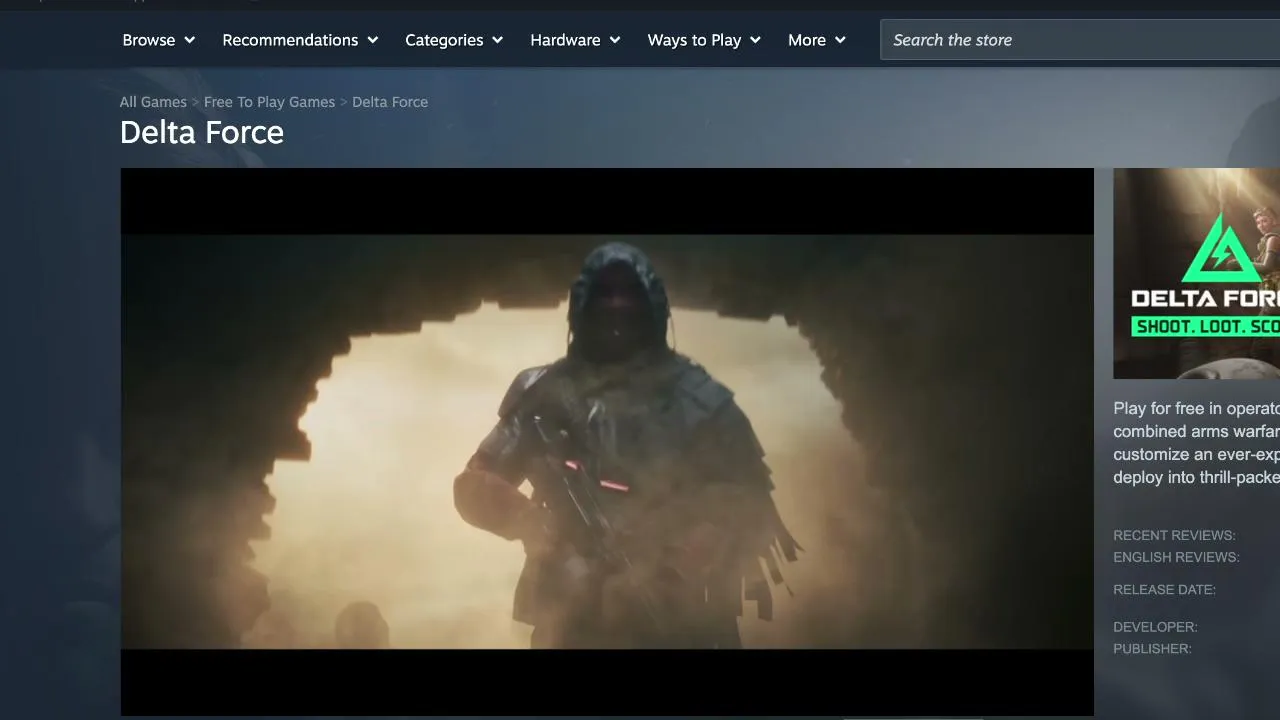Click the DEVELOPER label

[1155, 627]
